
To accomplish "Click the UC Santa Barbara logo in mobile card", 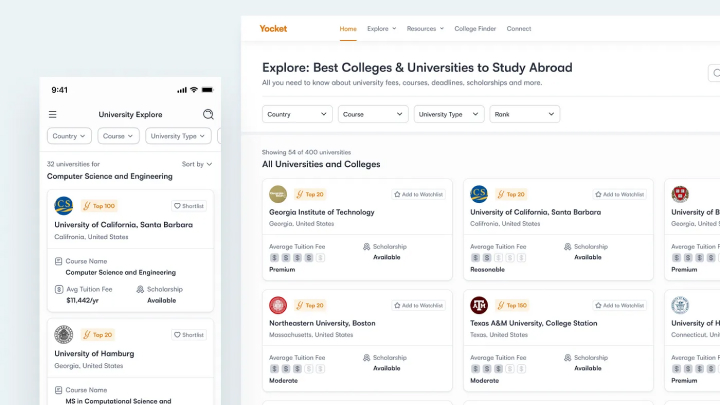I will 64,206.
